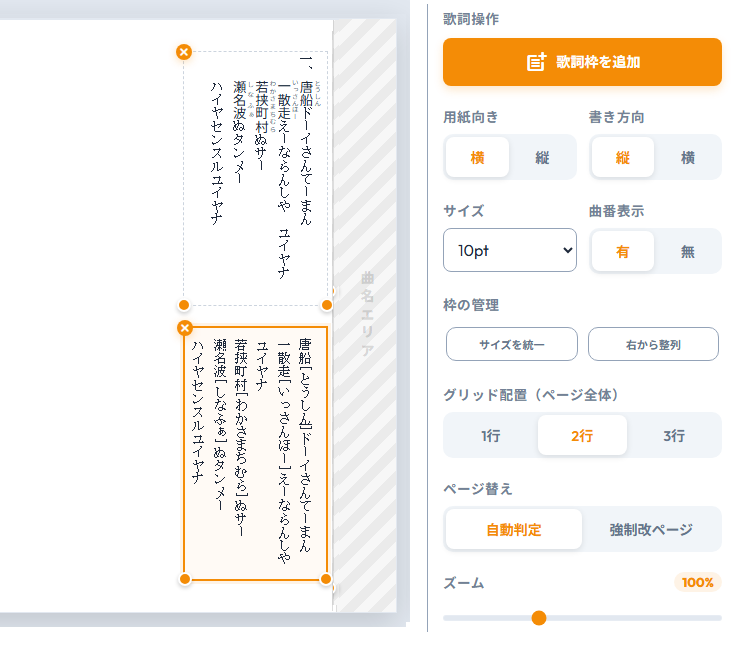
Task: Choose 2行 grid layout
Action: click(x=582, y=435)
